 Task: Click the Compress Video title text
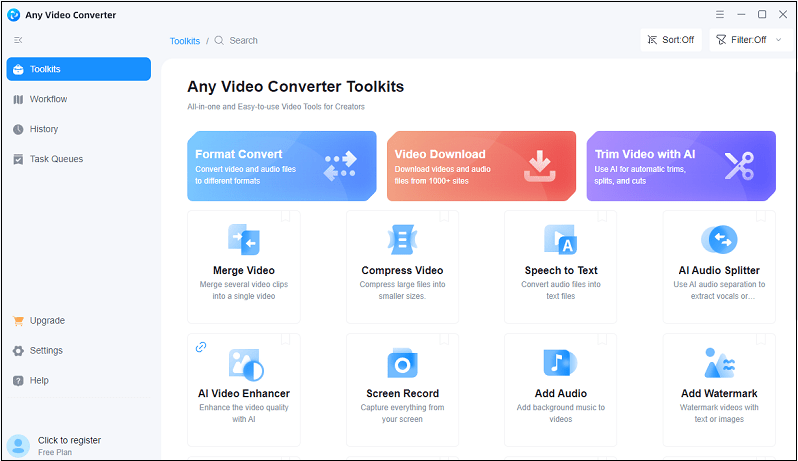(x=402, y=270)
